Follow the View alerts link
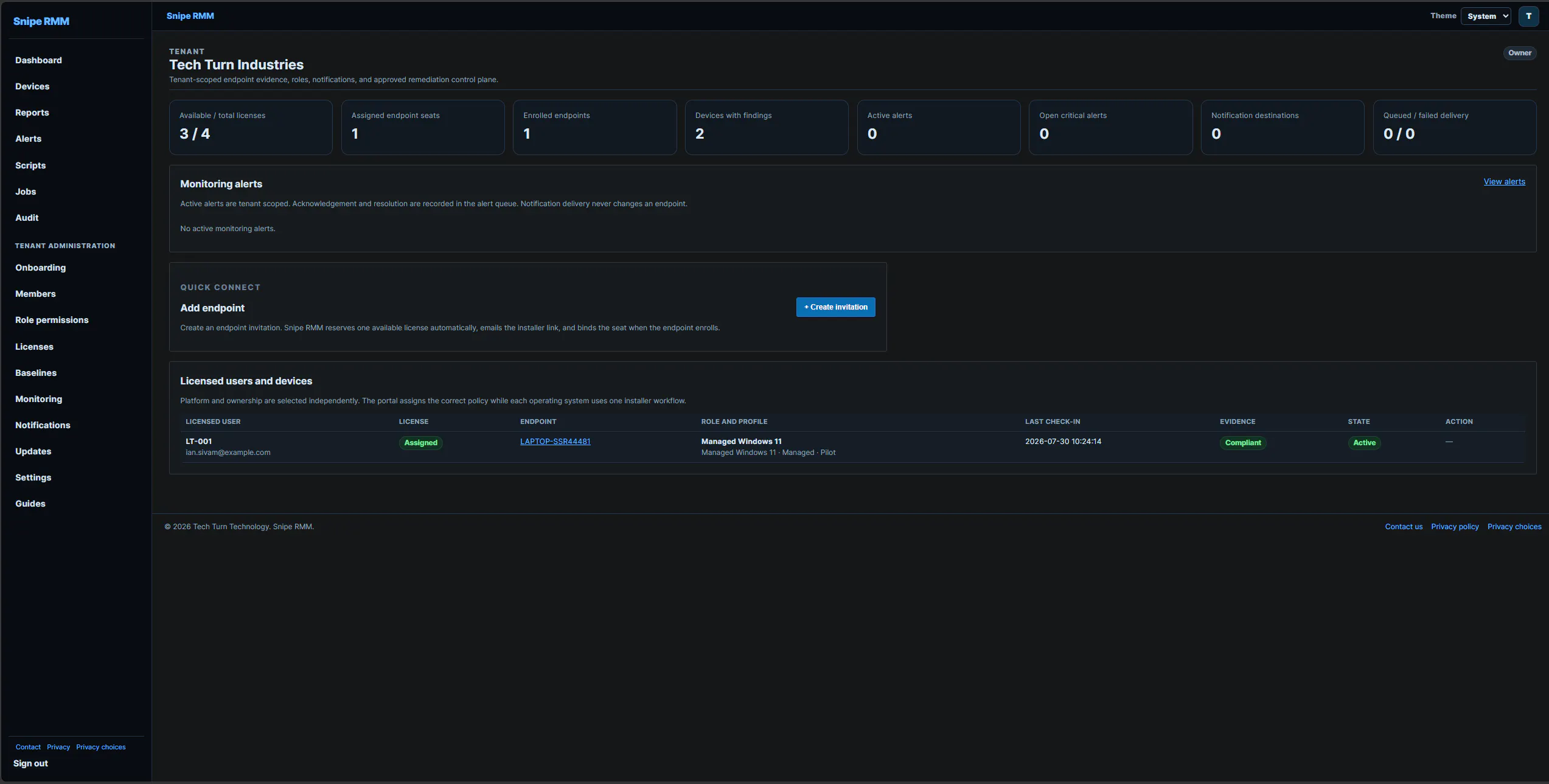Viewport: 1549px width, 784px height. tap(1504, 182)
